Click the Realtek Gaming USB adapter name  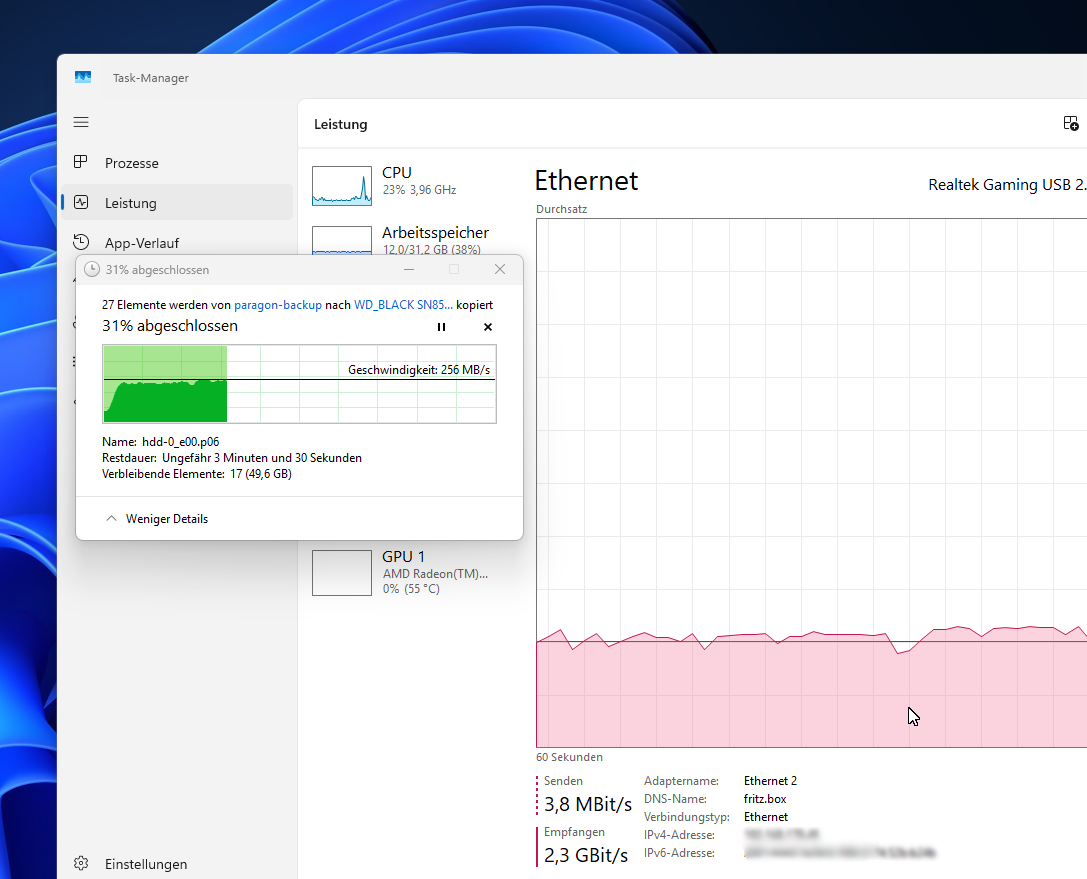[1007, 185]
